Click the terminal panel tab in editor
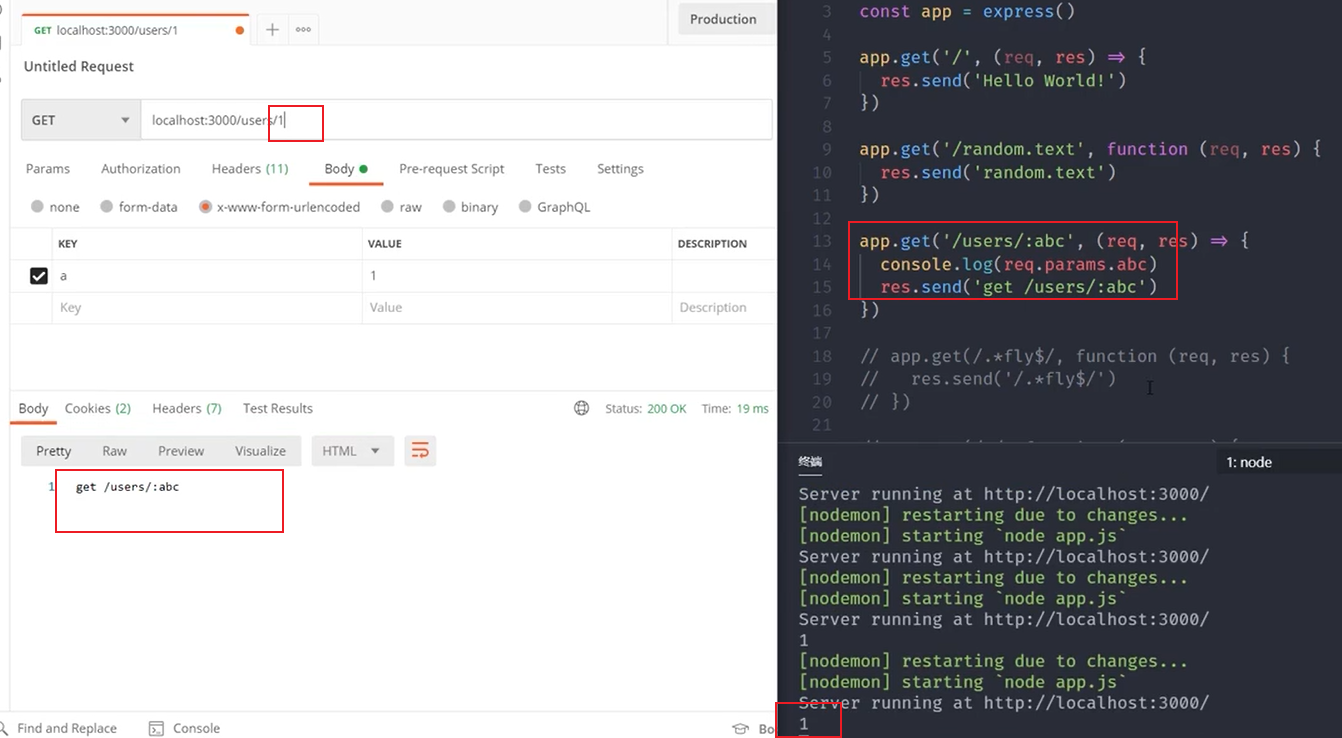 click(810, 462)
